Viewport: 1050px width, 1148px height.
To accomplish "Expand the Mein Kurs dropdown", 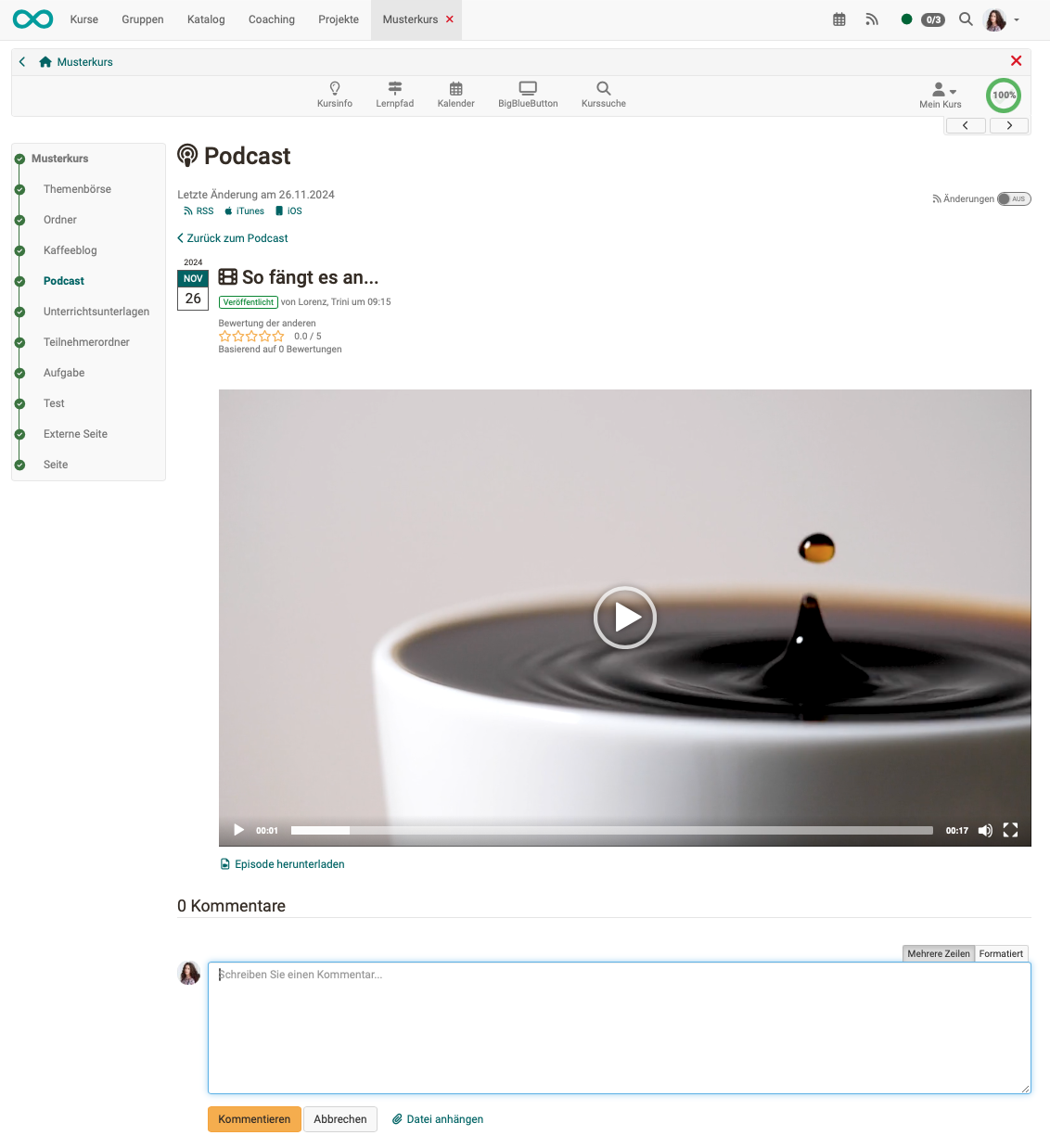I will (941, 95).
